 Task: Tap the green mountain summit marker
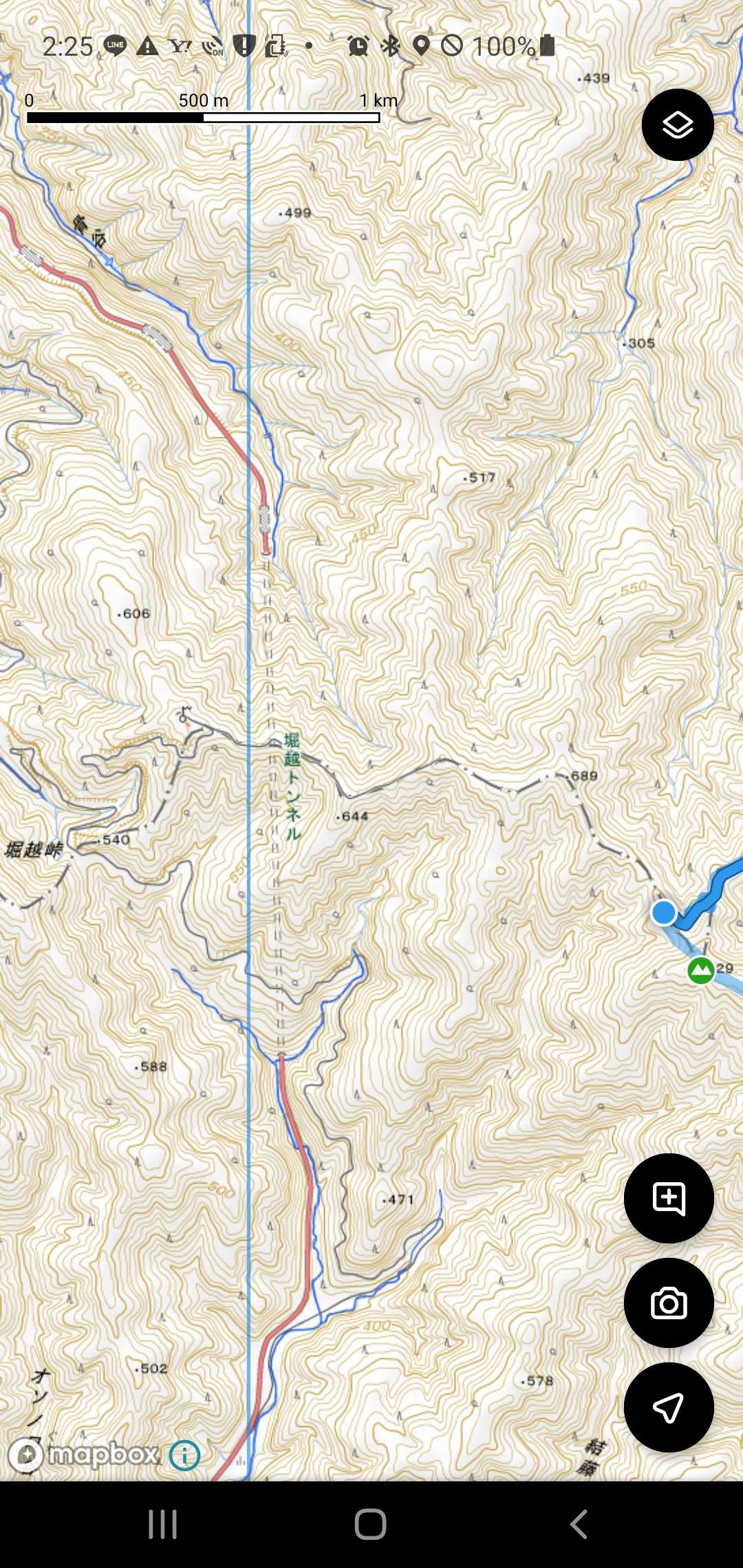(x=701, y=970)
